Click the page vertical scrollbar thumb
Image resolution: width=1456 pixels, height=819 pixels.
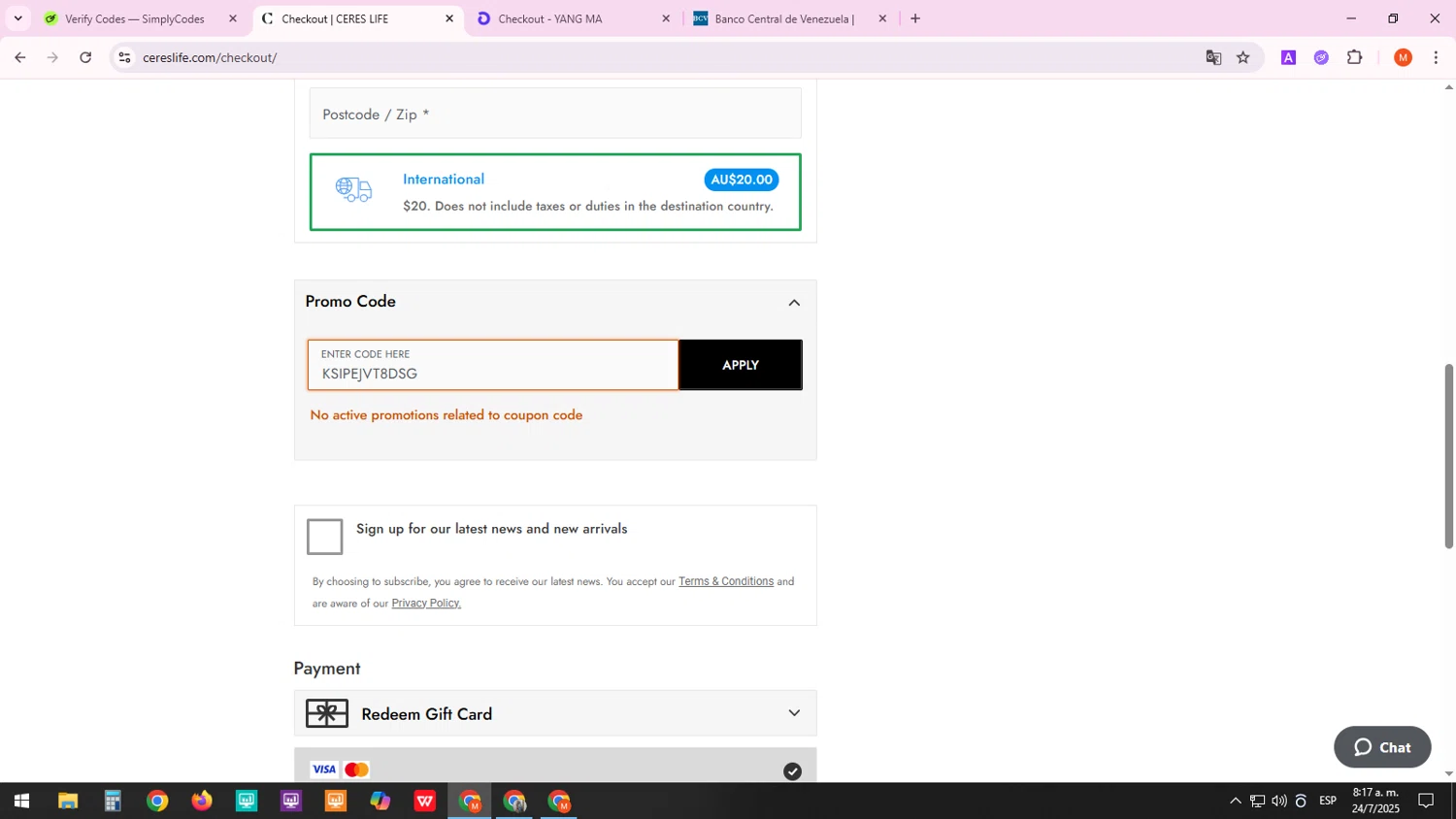1449,456
